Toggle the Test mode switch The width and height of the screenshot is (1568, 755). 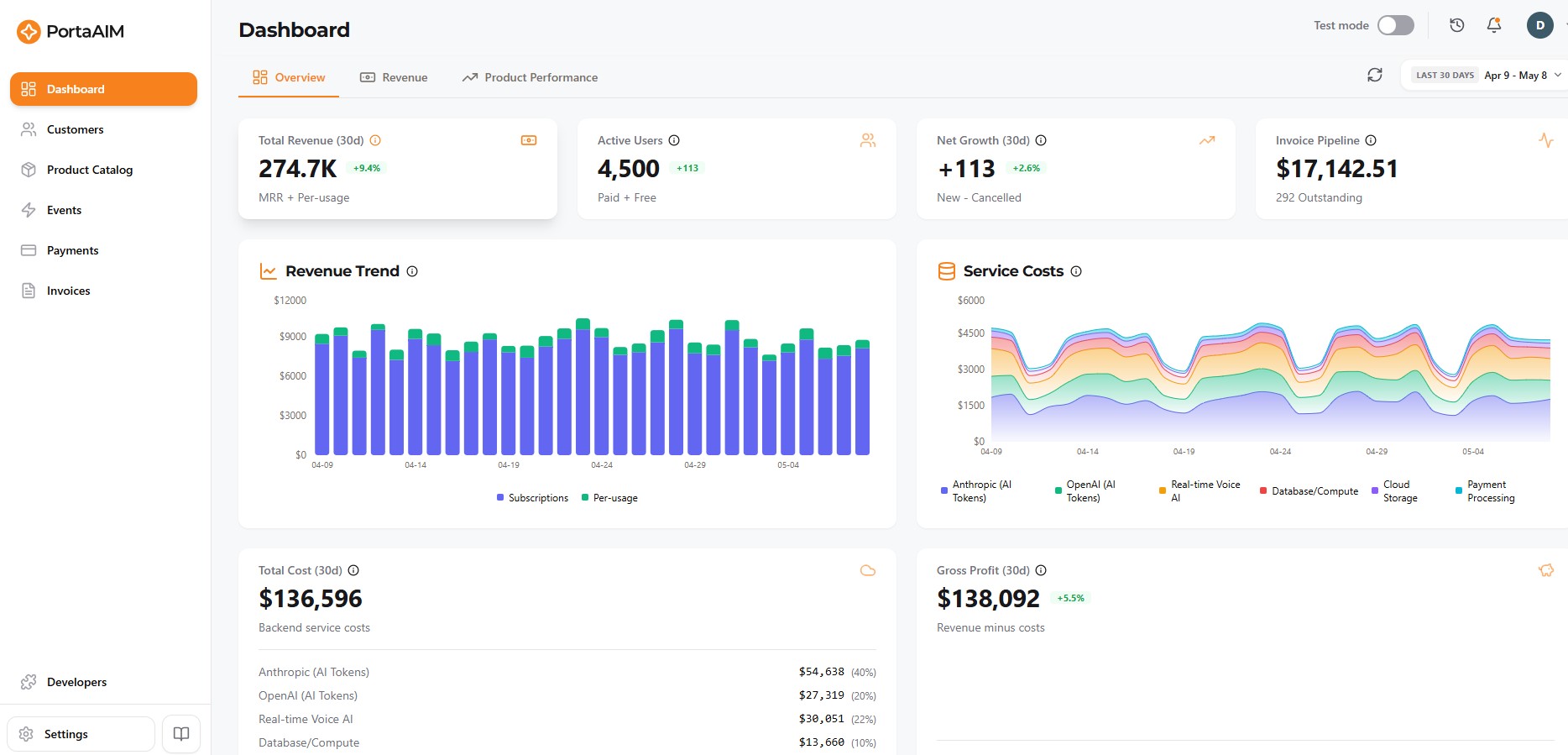pyautogui.click(x=1395, y=25)
